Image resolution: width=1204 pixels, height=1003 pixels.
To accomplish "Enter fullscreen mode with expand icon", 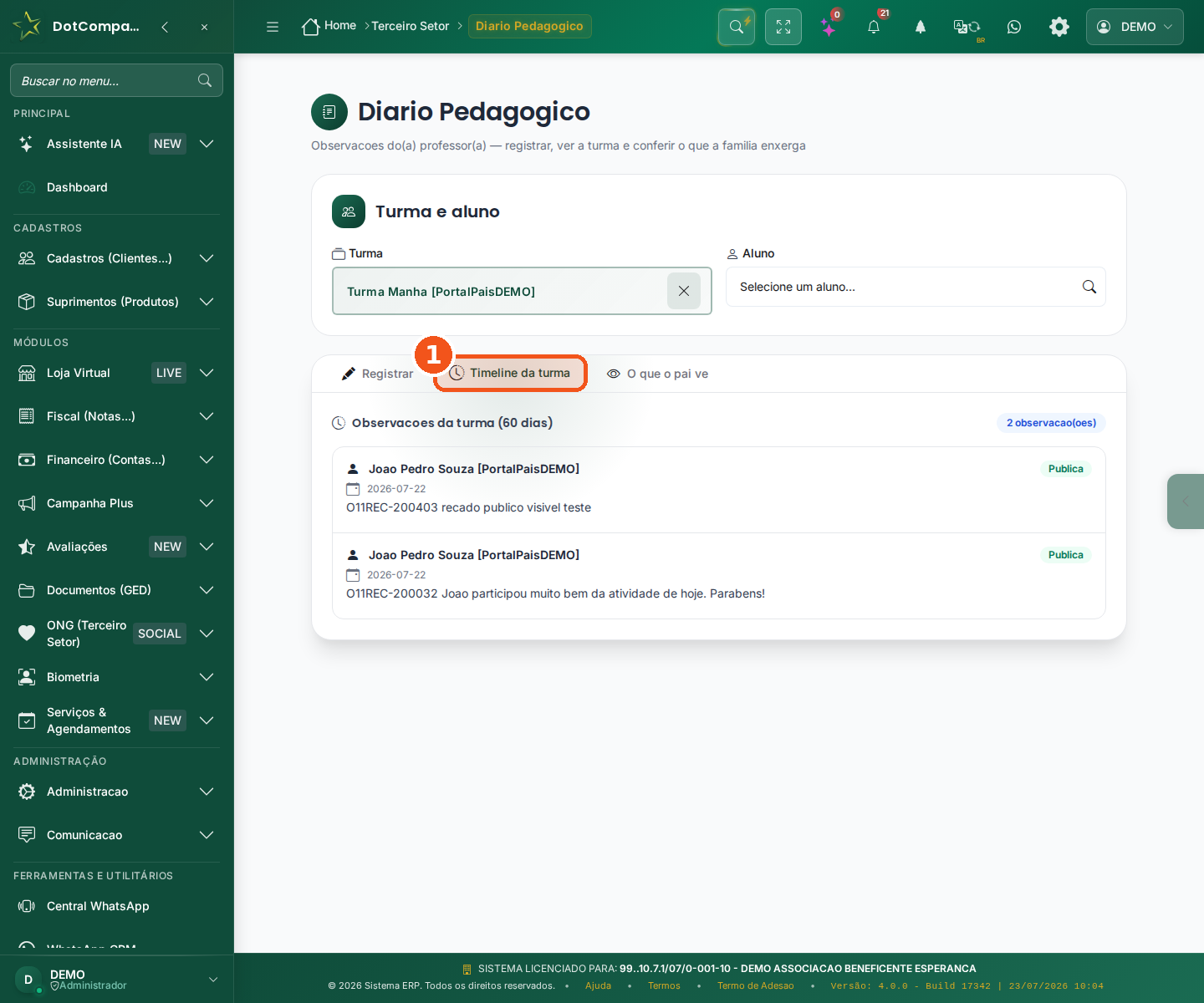I will point(783,27).
